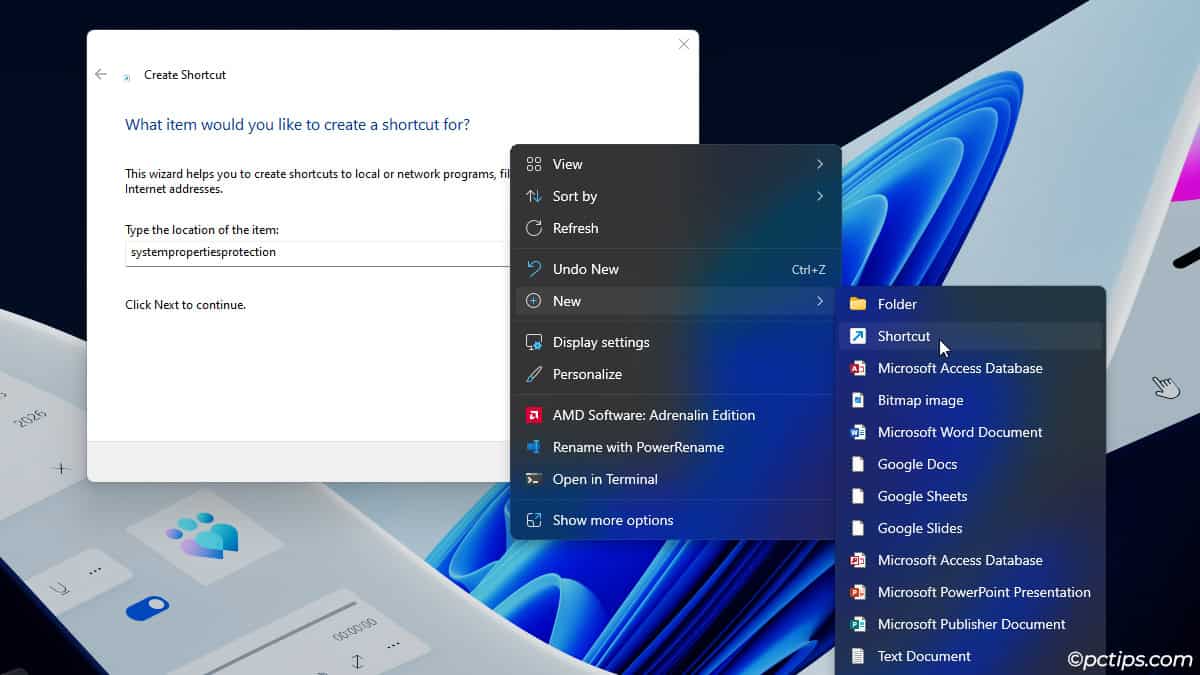The image size is (1200, 675).
Task: Click the Google Sheets file icon
Action: point(858,496)
